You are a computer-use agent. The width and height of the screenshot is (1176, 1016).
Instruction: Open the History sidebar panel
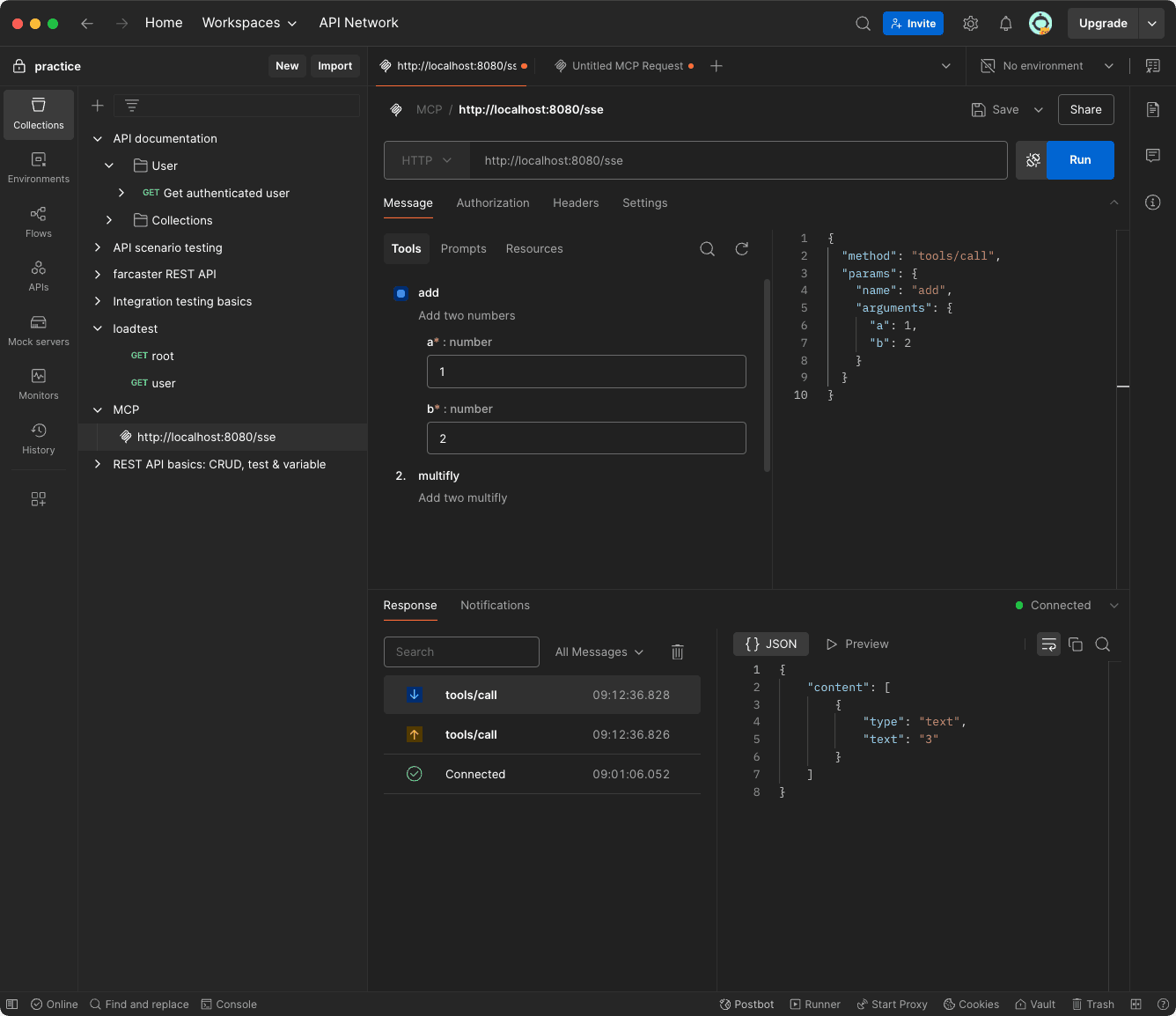click(39, 439)
